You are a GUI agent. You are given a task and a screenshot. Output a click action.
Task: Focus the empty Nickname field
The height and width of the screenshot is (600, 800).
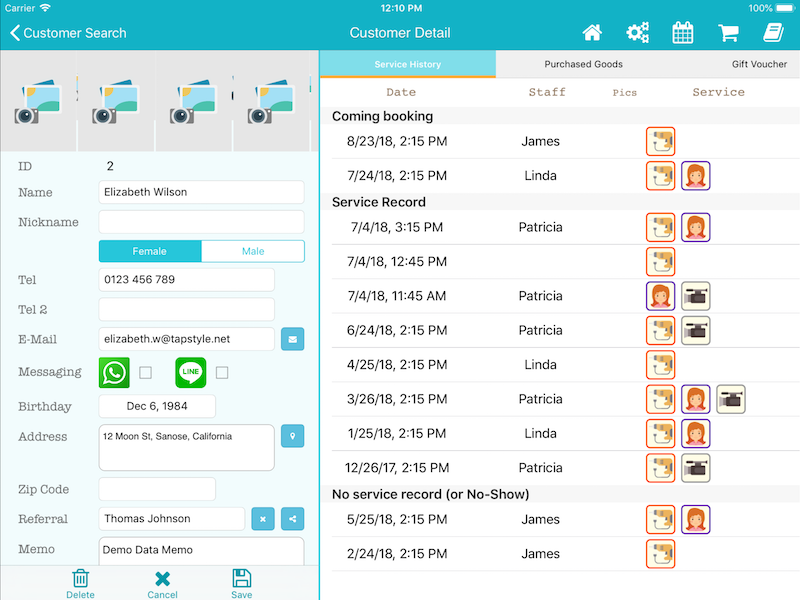(x=202, y=222)
